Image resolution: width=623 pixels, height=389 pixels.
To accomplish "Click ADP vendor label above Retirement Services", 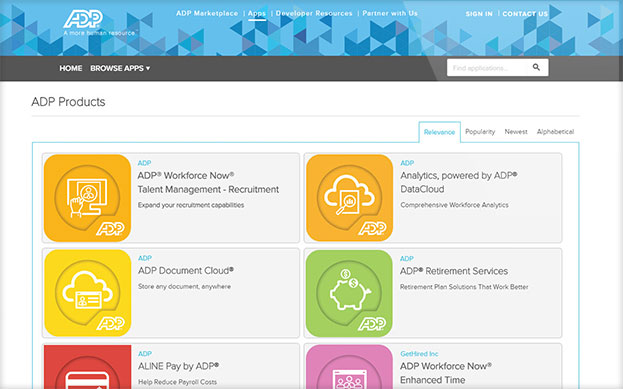I will pos(407,259).
